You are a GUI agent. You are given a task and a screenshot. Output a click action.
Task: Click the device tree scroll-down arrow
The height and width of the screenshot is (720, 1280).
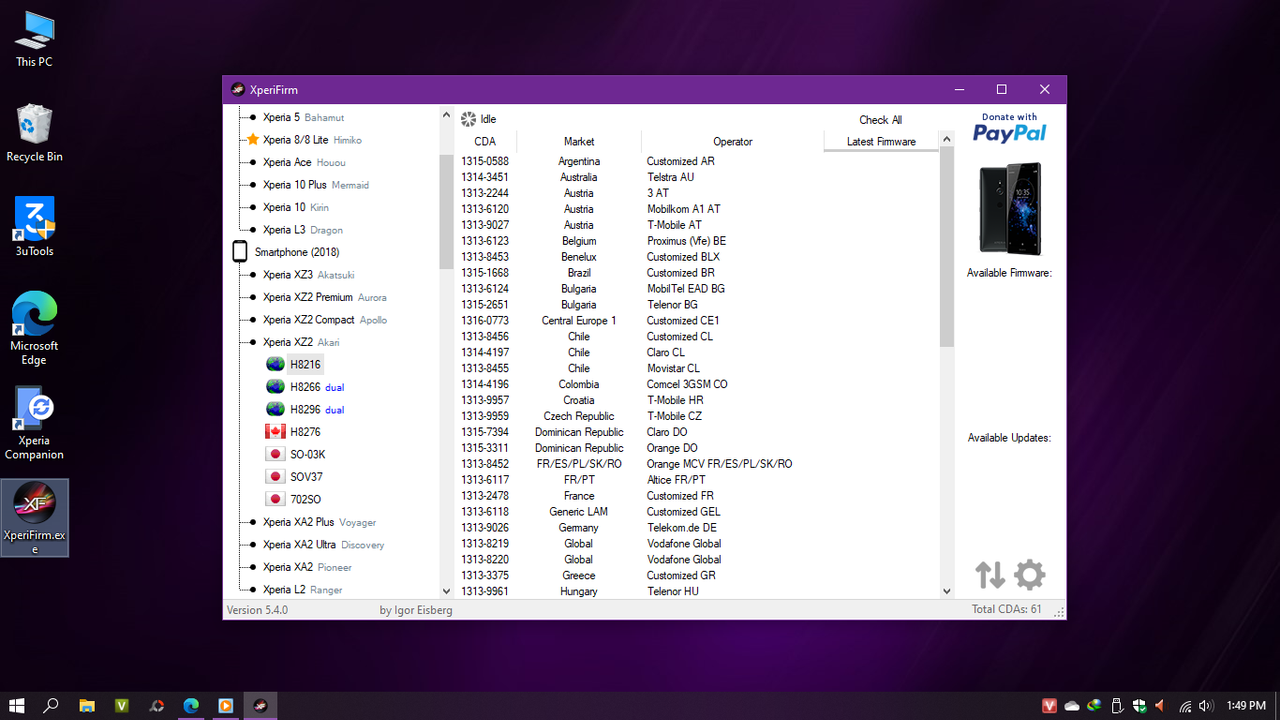(x=447, y=591)
